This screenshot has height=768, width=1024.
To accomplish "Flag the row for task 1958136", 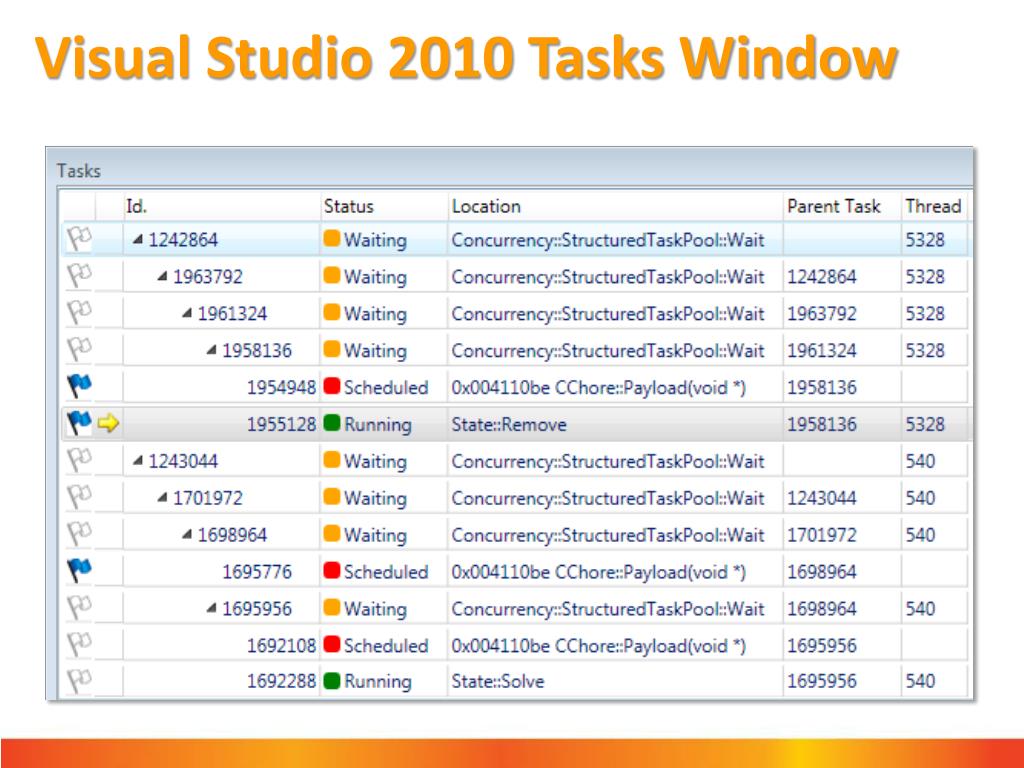I will (79, 350).
